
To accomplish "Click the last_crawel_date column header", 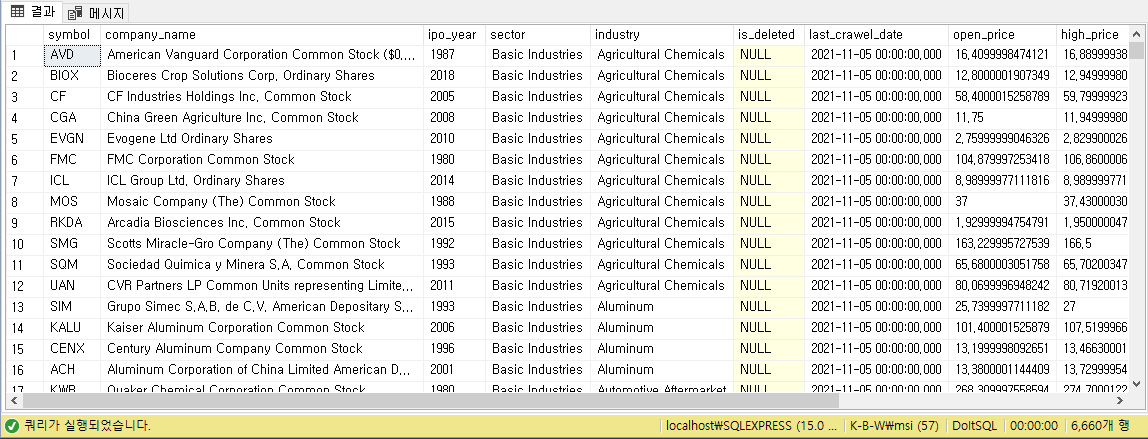I will [x=877, y=34].
